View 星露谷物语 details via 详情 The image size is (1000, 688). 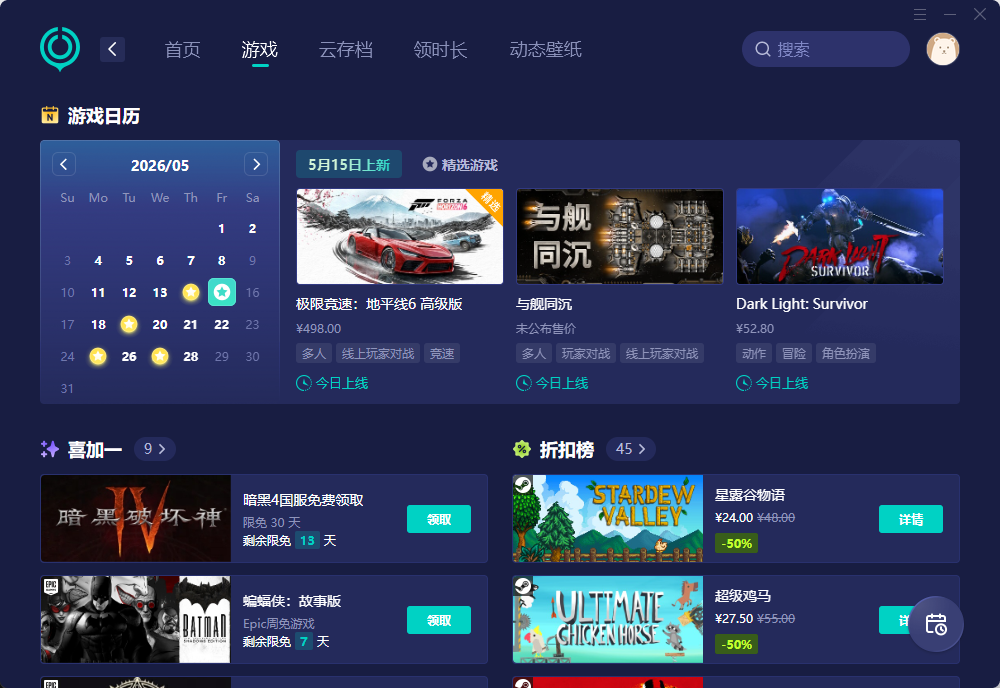pos(911,519)
